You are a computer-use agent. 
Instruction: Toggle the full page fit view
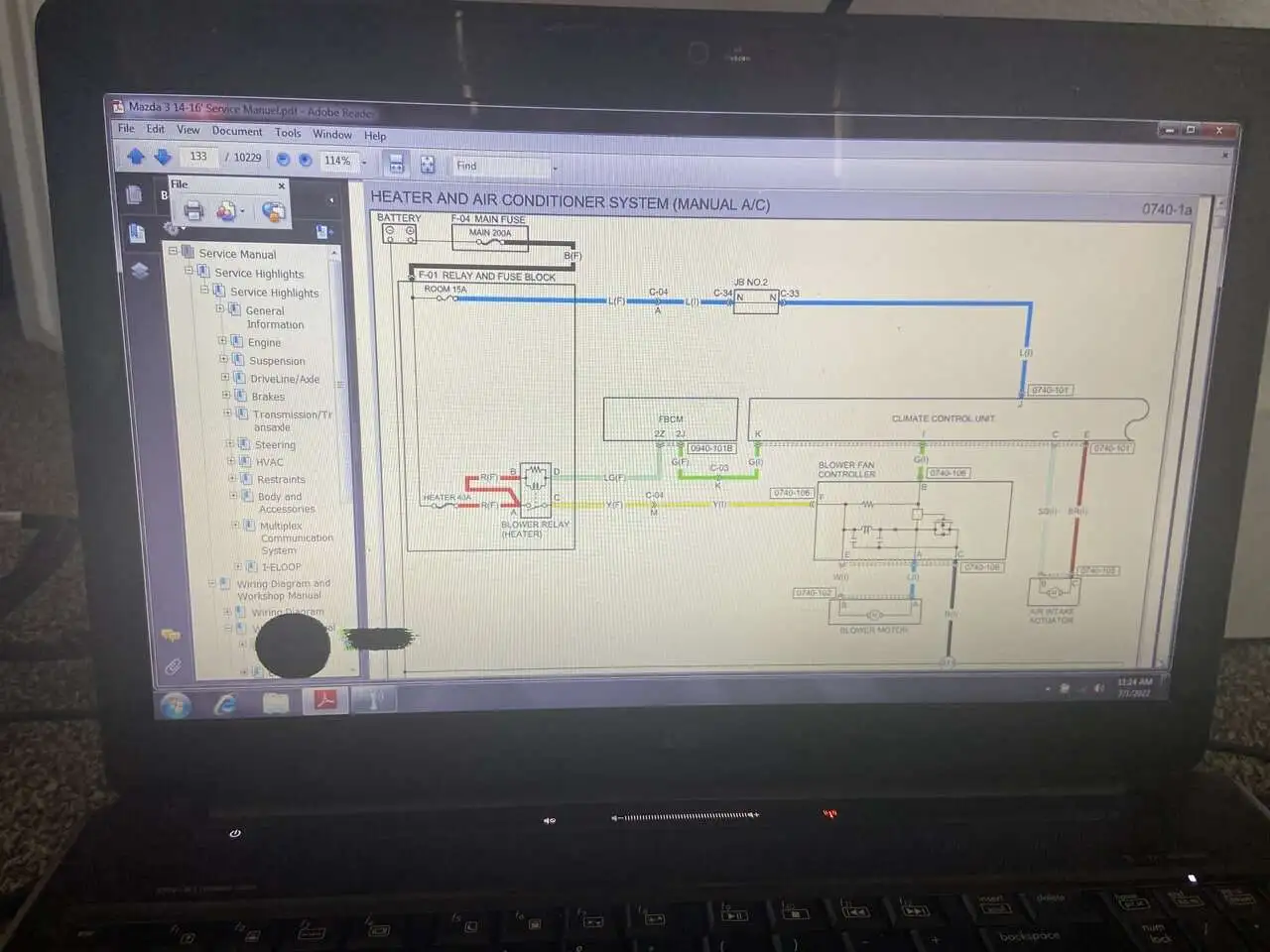(x=428, y=165)
